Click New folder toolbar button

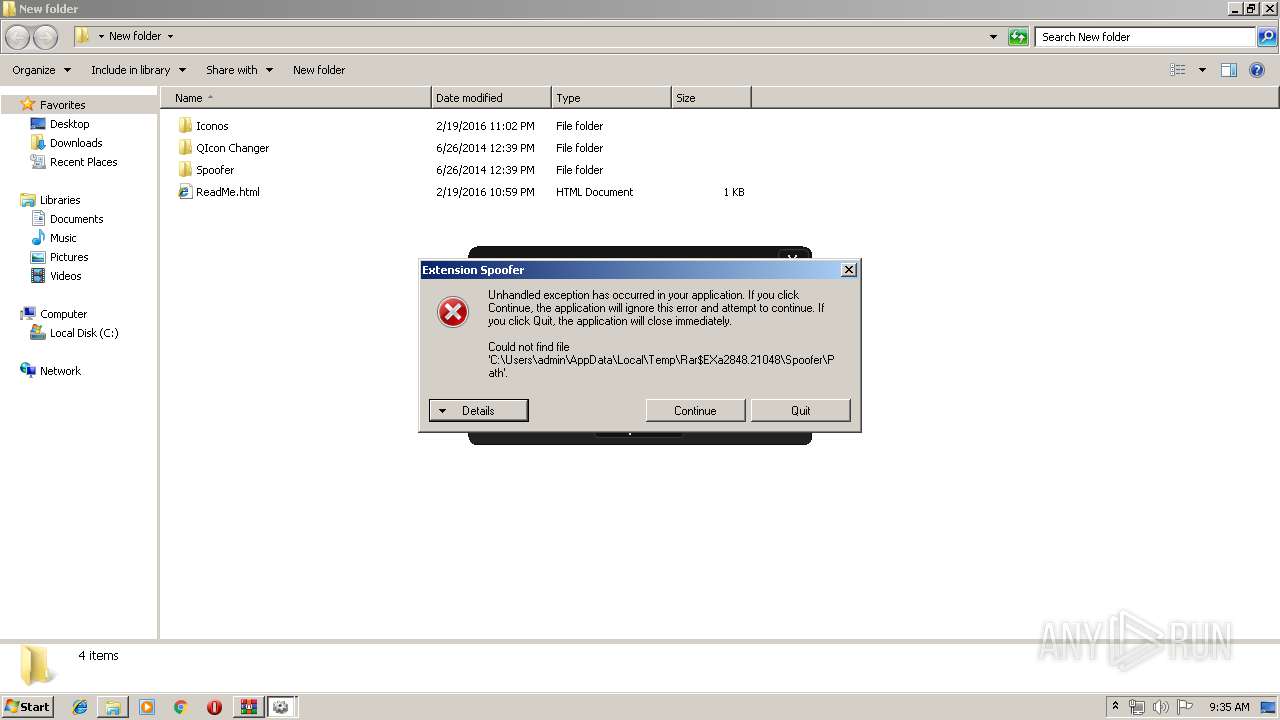pyautogui.click(x=319, y=70)
